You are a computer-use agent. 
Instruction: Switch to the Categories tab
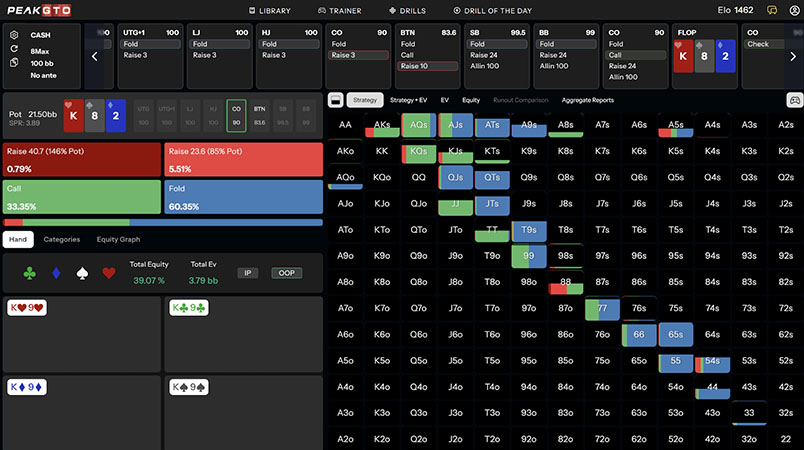coord(62,240)
